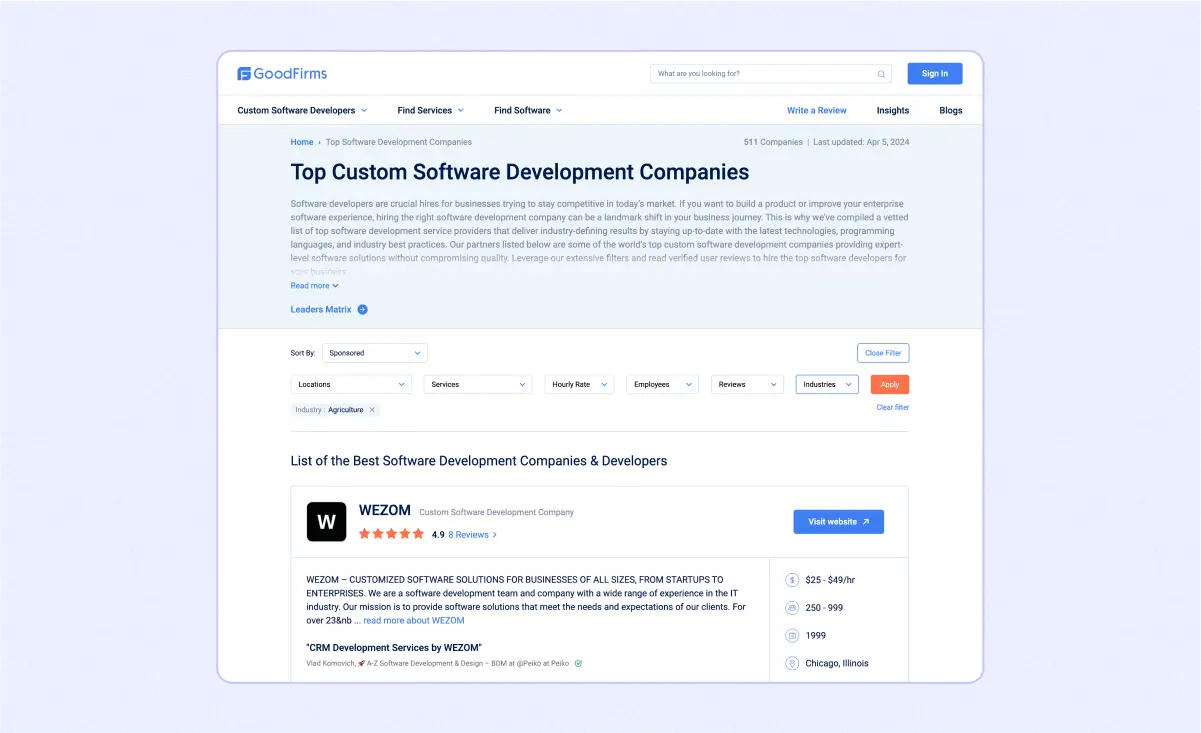Click read more about WEZOM
This screenshot has height=733, width=1201.
(414, 621)
